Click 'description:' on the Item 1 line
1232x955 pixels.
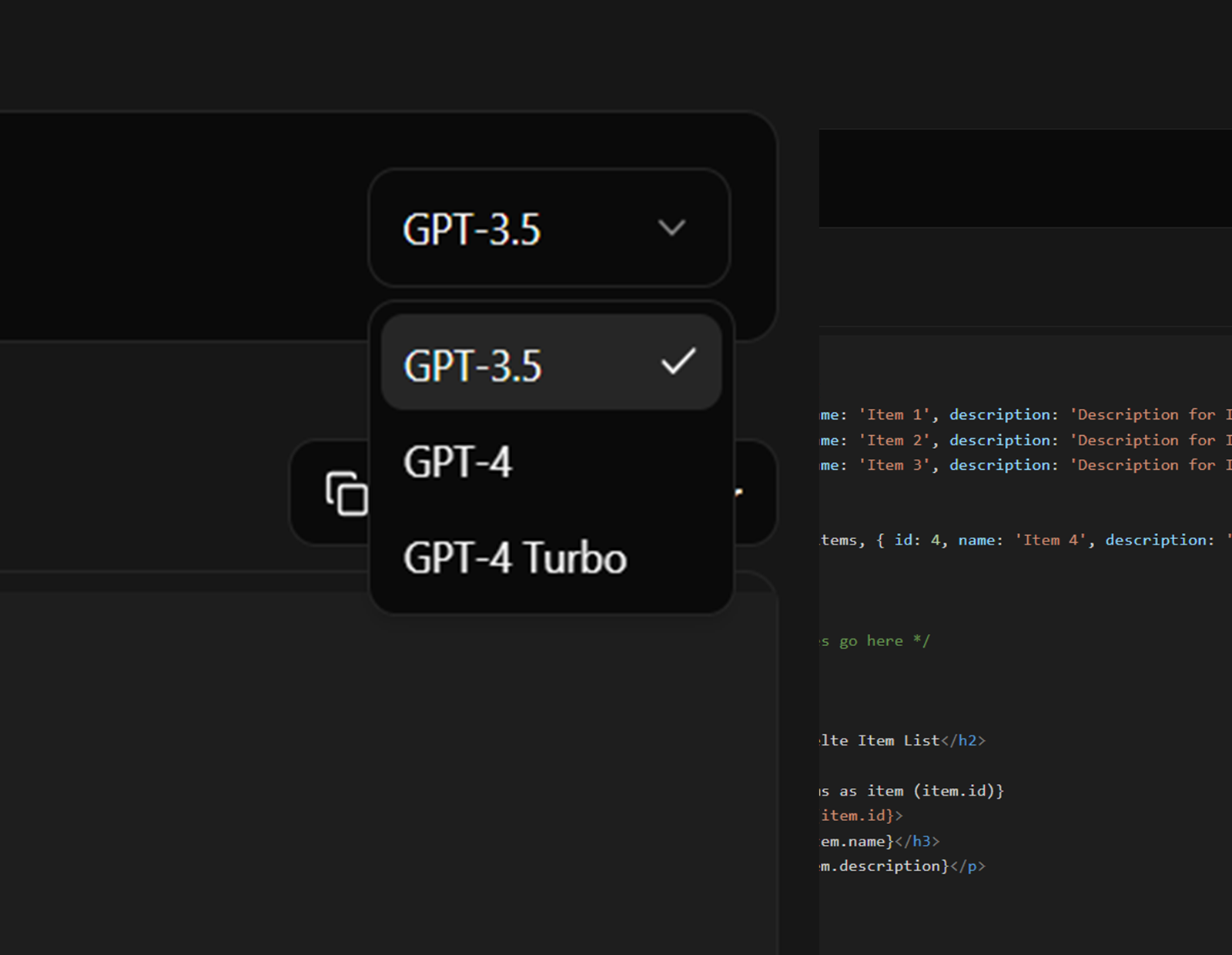[1003, 415]
